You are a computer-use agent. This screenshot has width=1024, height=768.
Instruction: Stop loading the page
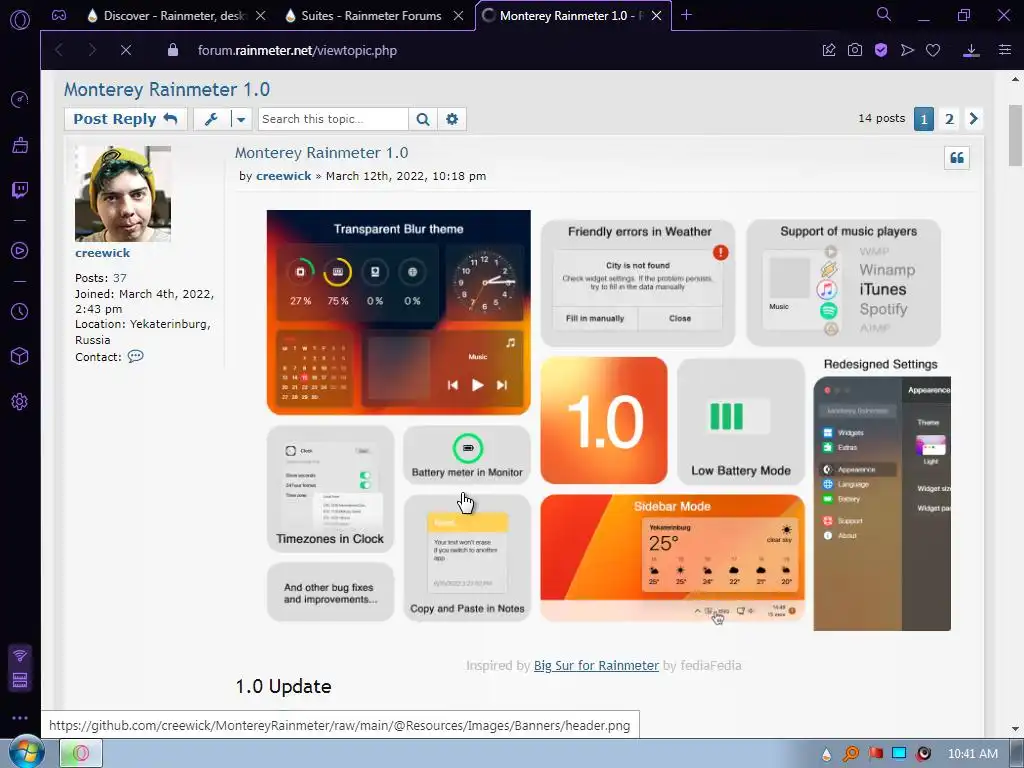[x=126, y=50]
